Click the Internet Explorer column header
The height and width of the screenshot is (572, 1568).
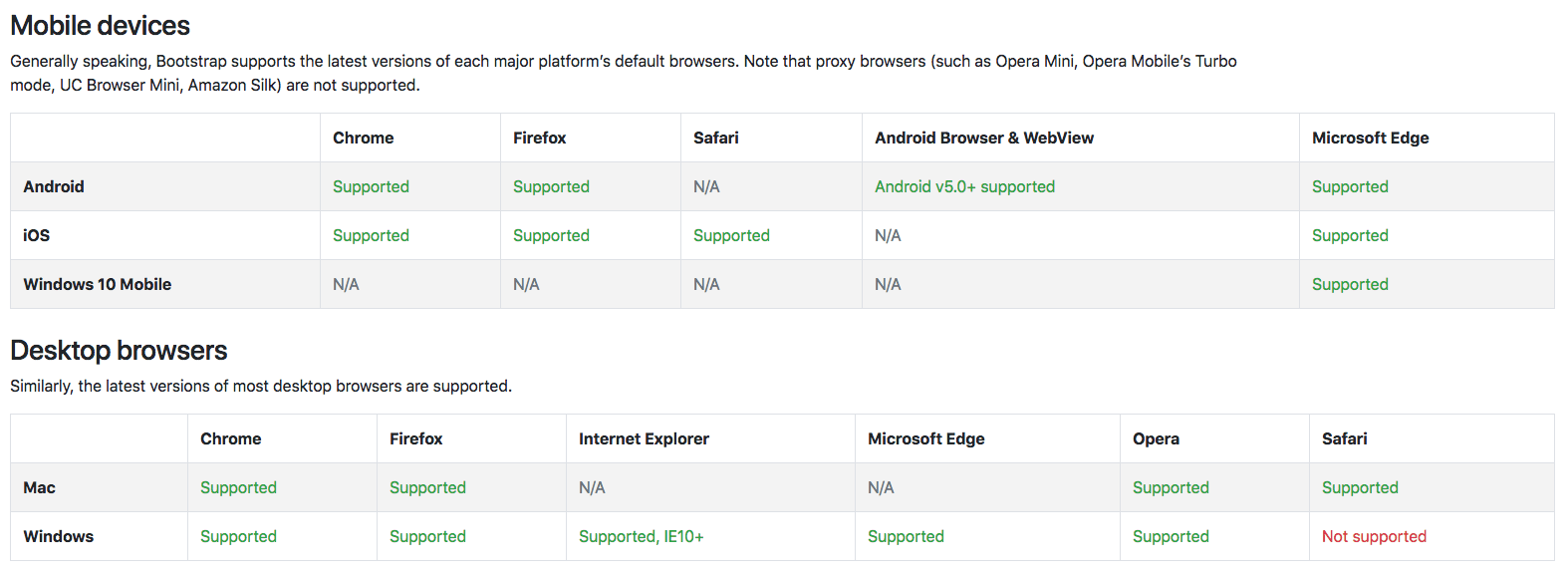(644, 438)
